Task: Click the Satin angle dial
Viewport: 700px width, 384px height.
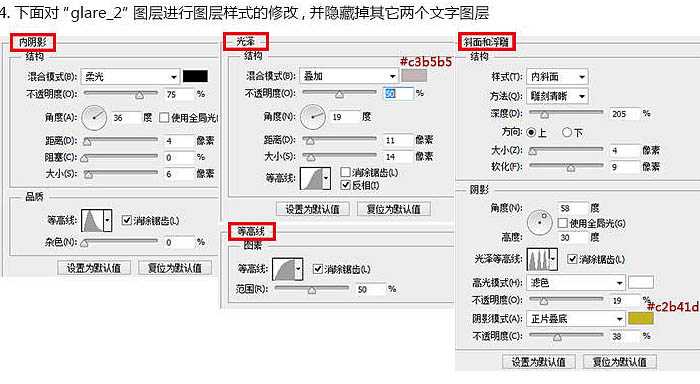Action: 313,117
